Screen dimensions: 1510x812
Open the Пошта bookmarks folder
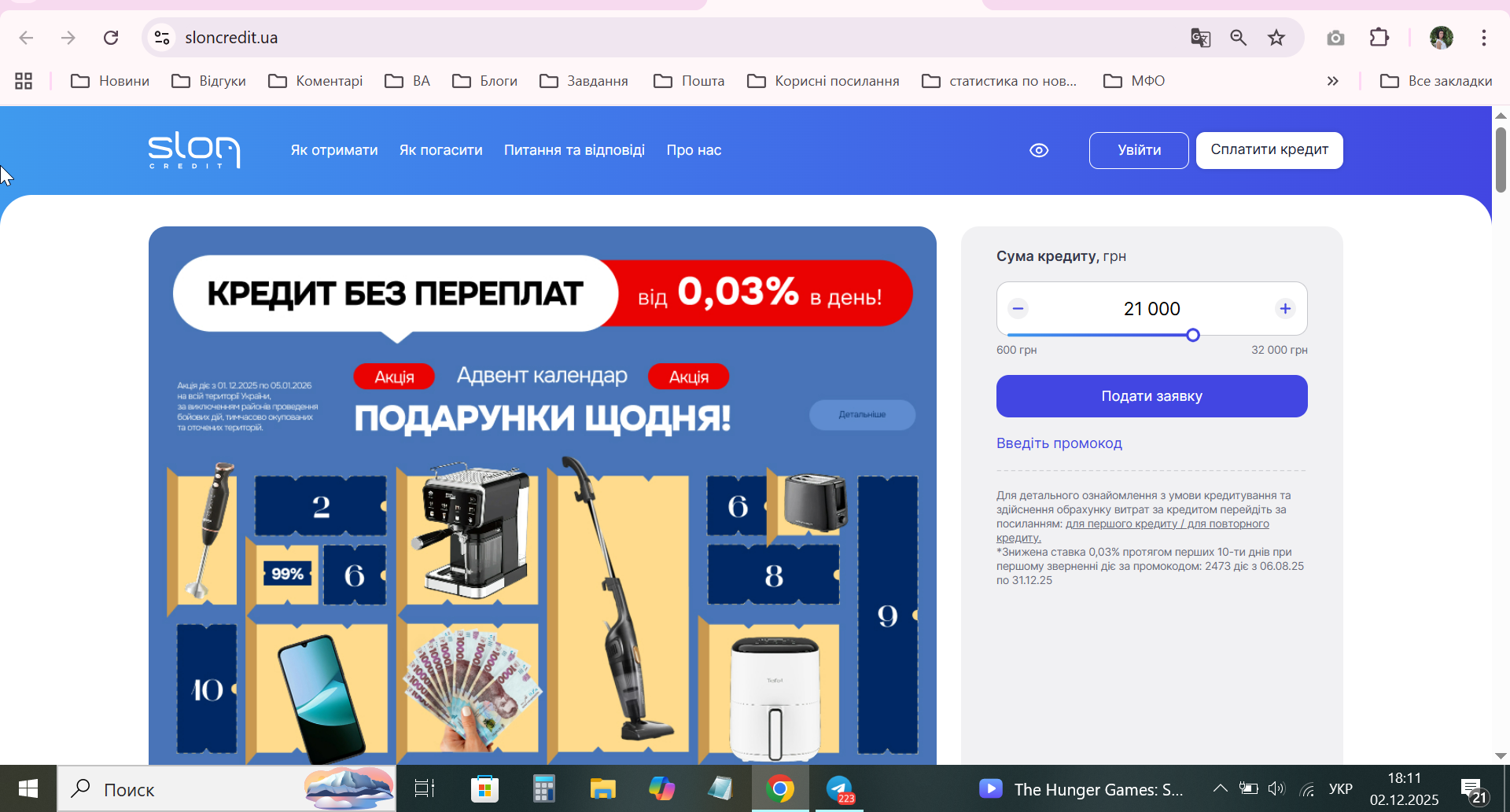[689, 81]
